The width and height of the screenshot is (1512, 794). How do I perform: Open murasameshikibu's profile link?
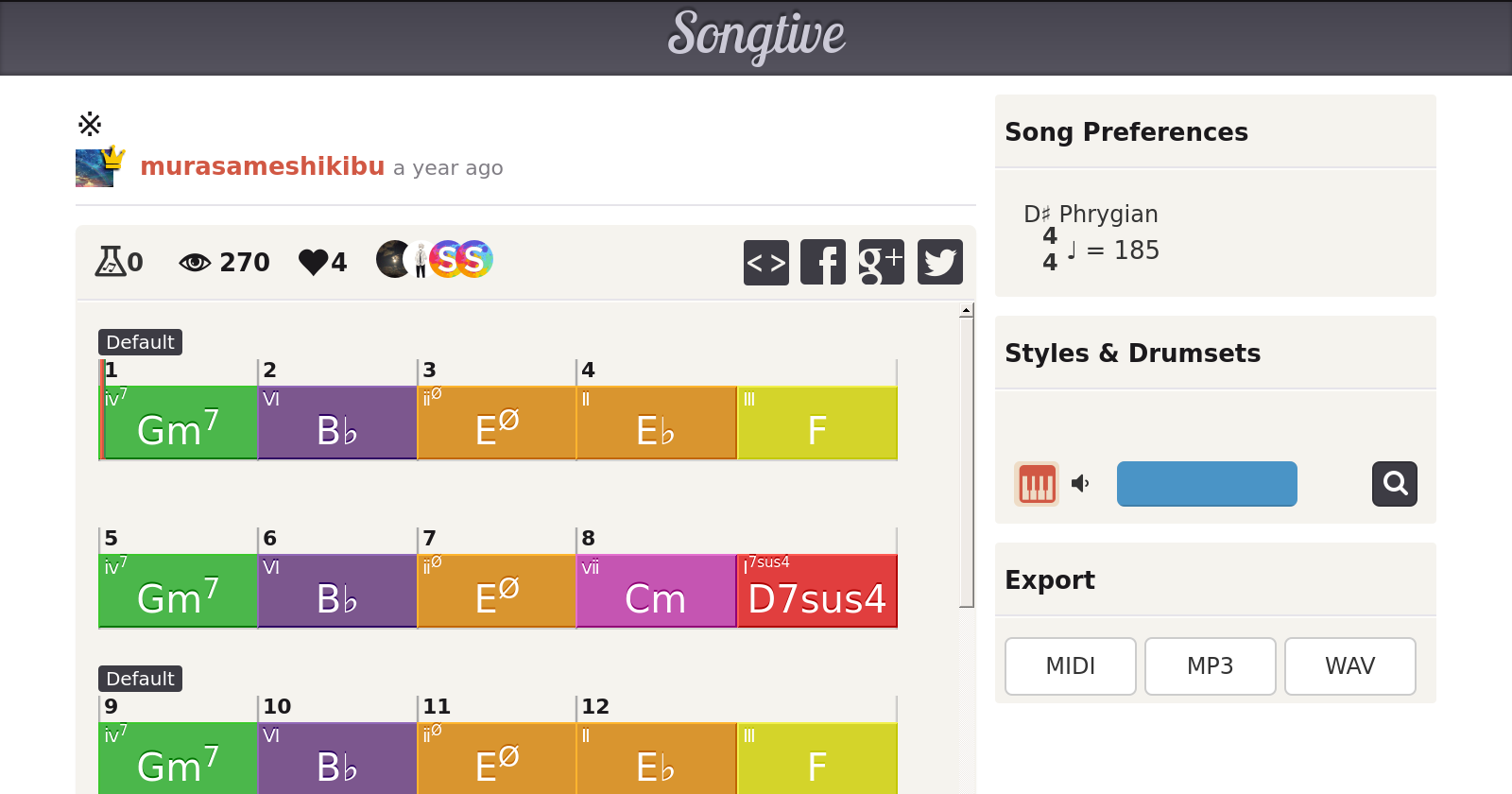tap(262, 166)
